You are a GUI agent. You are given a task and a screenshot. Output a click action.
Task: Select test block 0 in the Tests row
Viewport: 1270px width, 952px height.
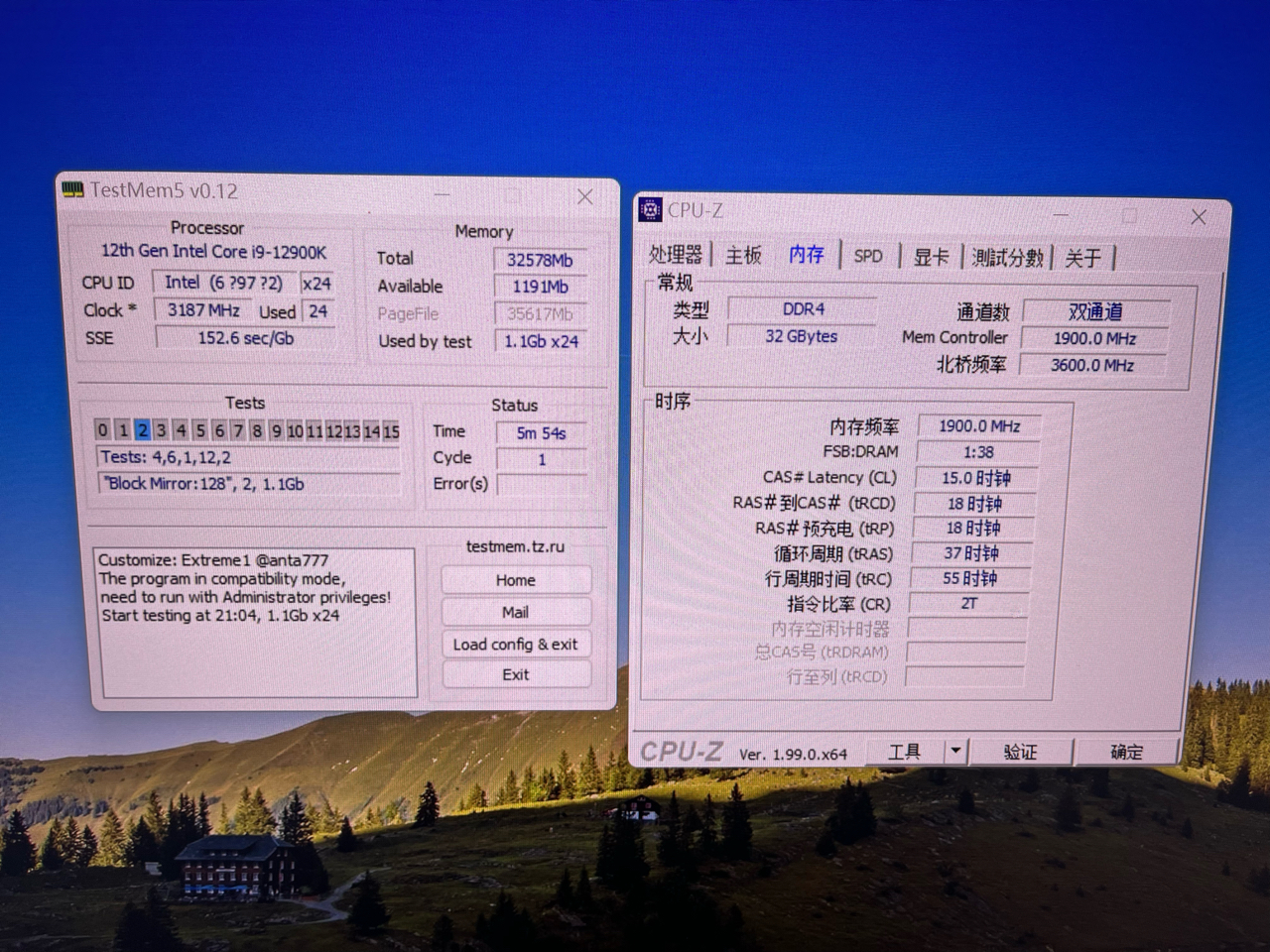pyautogui.click(x=102, y=429)
